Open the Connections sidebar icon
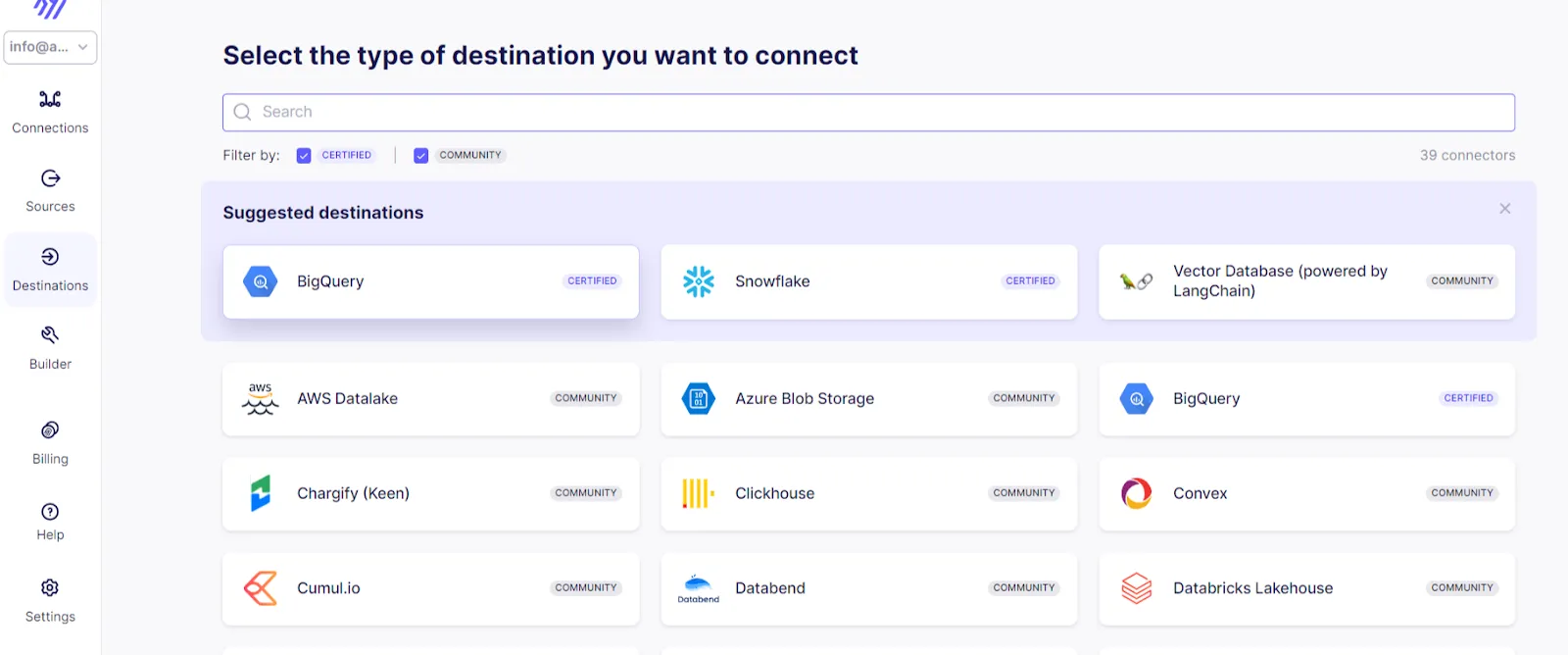The height and width of the screenshot is (655, 1568). (x=50, y=99)
